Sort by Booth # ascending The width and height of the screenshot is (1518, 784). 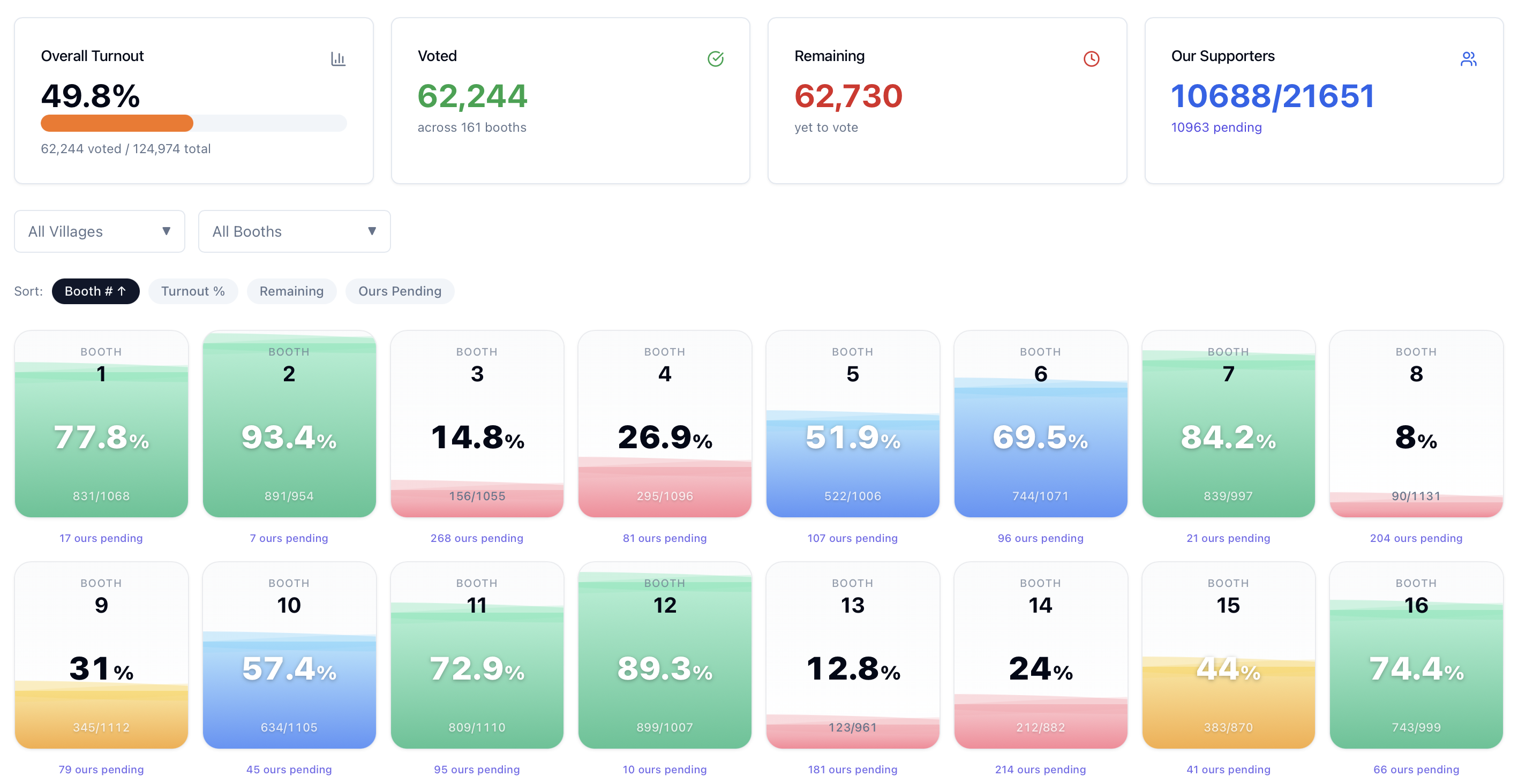click(x=95, y=291)
